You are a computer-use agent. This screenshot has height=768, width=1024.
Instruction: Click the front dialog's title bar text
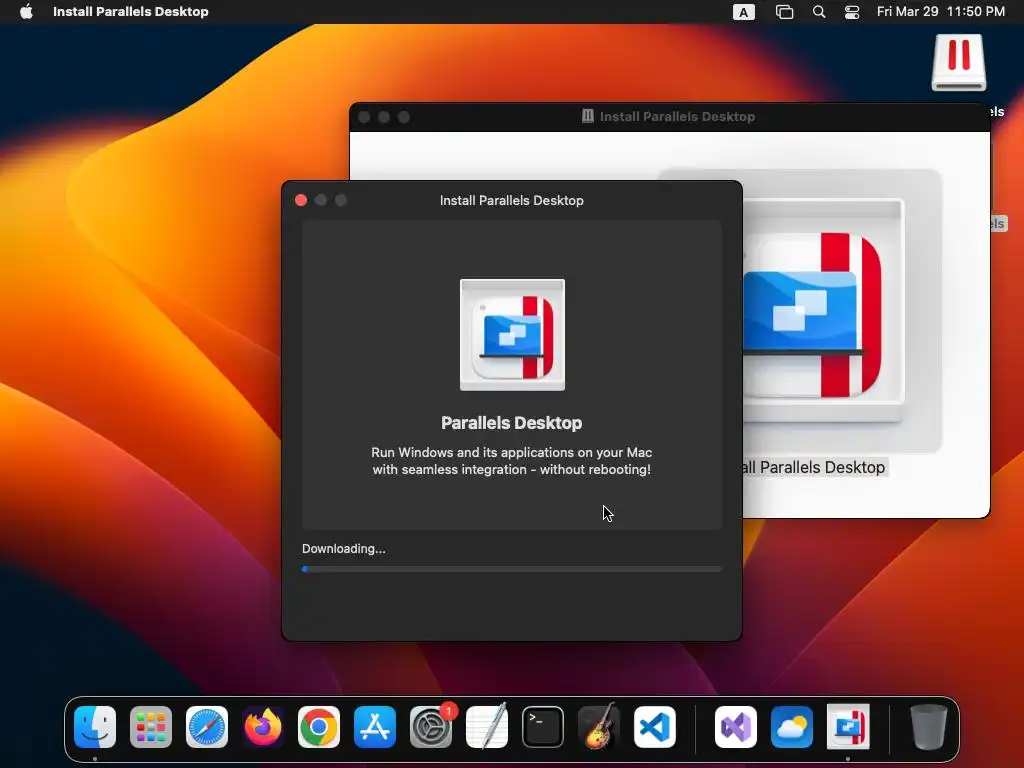511,200
